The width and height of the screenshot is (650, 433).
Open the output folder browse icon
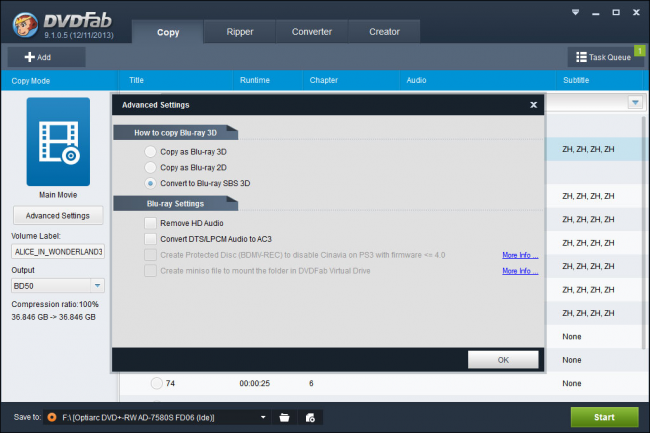(x=284, y=417)
